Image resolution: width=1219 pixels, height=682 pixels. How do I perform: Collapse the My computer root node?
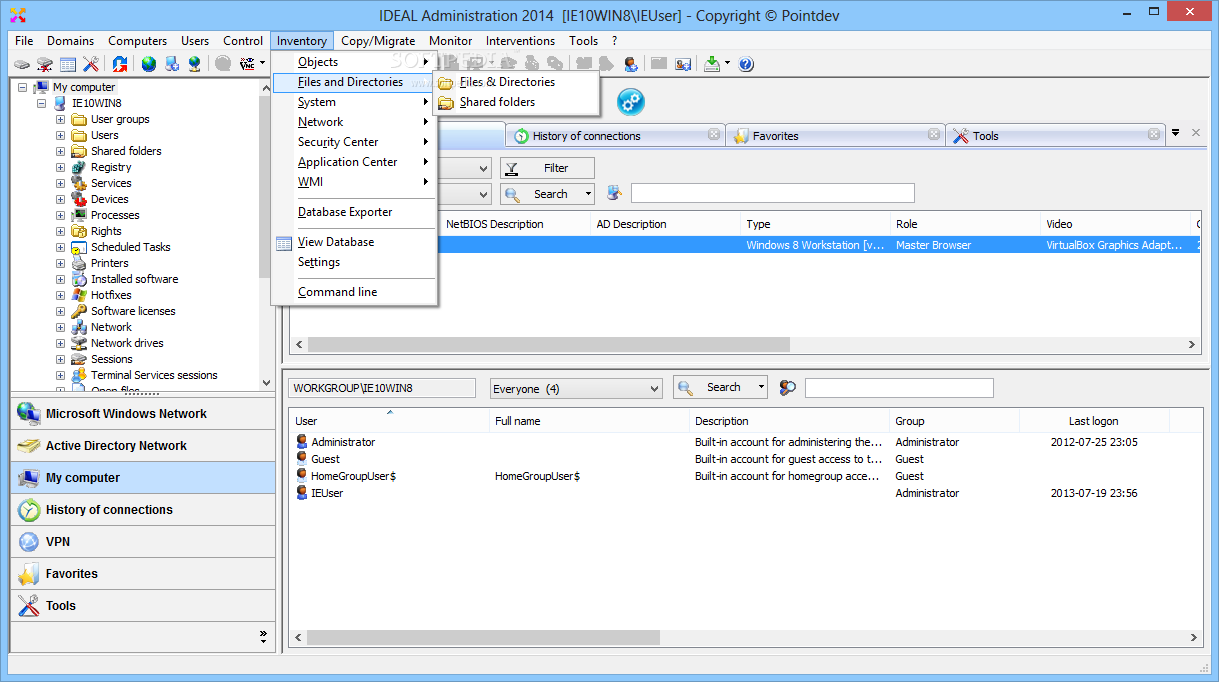(23, 87)
